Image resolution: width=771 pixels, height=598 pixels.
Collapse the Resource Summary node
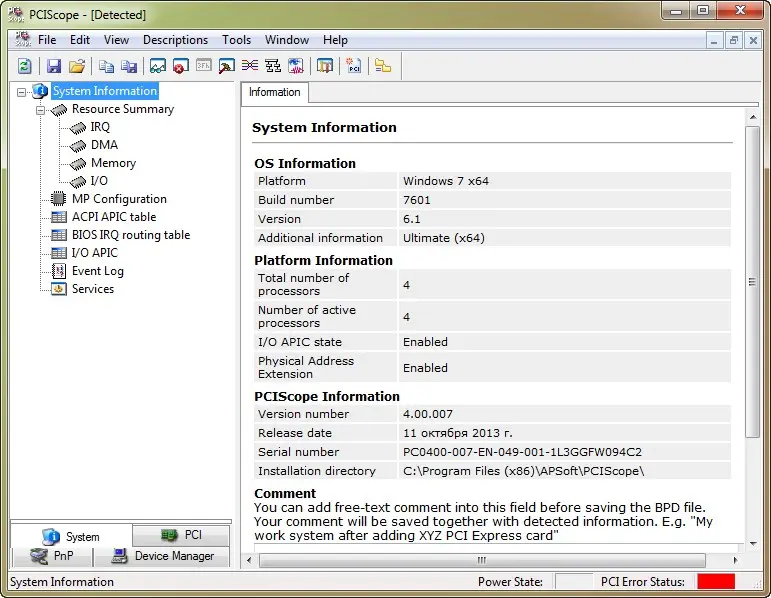[40, 110]
